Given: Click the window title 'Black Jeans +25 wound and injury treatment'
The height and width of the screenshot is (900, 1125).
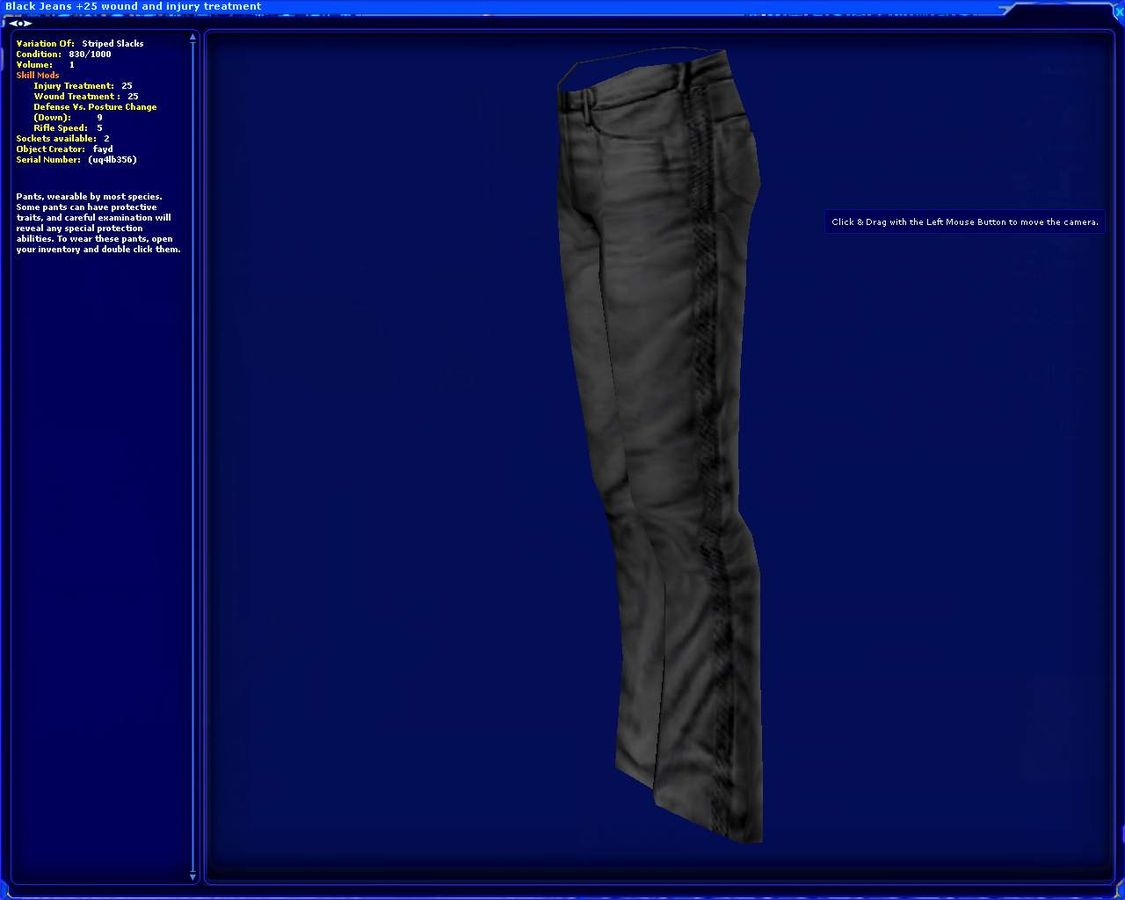Looking at the screenshot, I should coord(133,7).
